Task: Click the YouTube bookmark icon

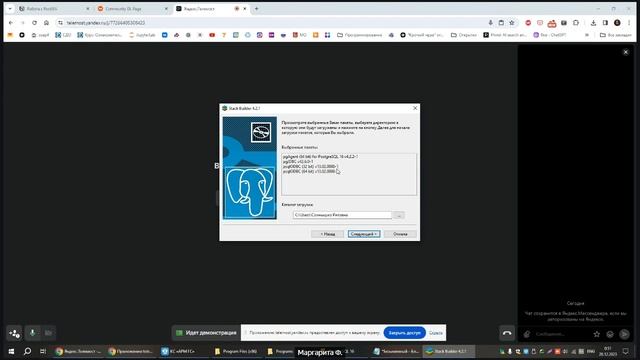Action: point(212,35)
